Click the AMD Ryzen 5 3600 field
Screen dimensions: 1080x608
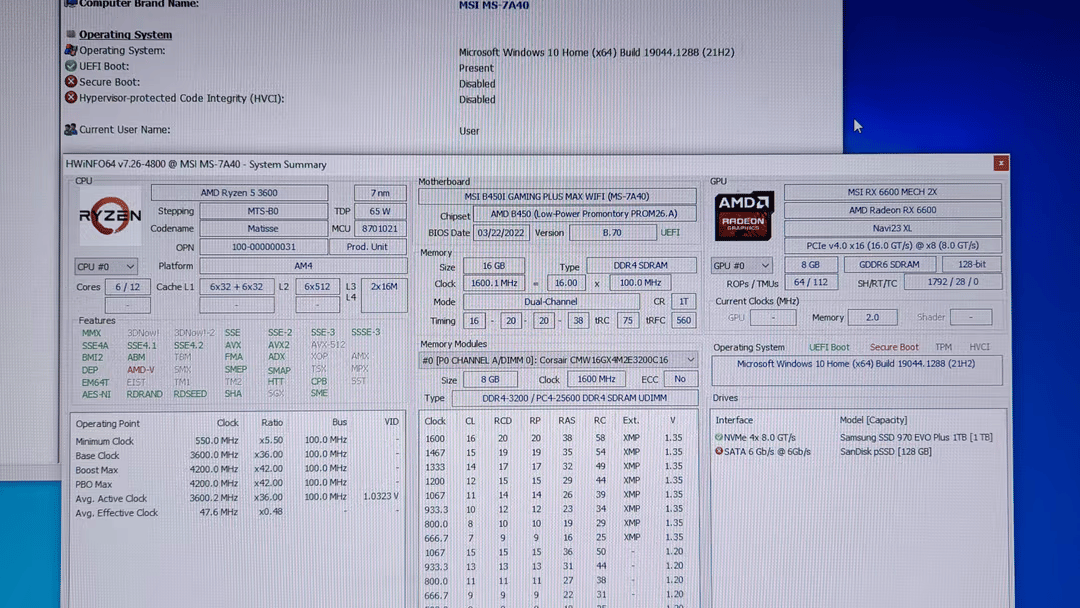pos(239,193)
